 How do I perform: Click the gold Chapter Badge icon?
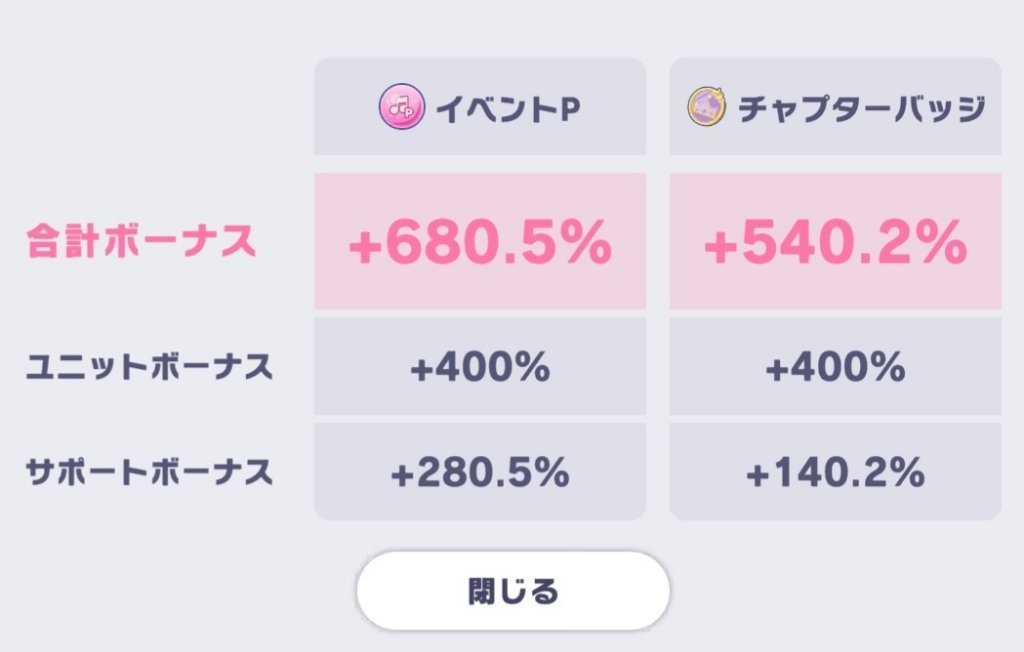tap(707, 106)
